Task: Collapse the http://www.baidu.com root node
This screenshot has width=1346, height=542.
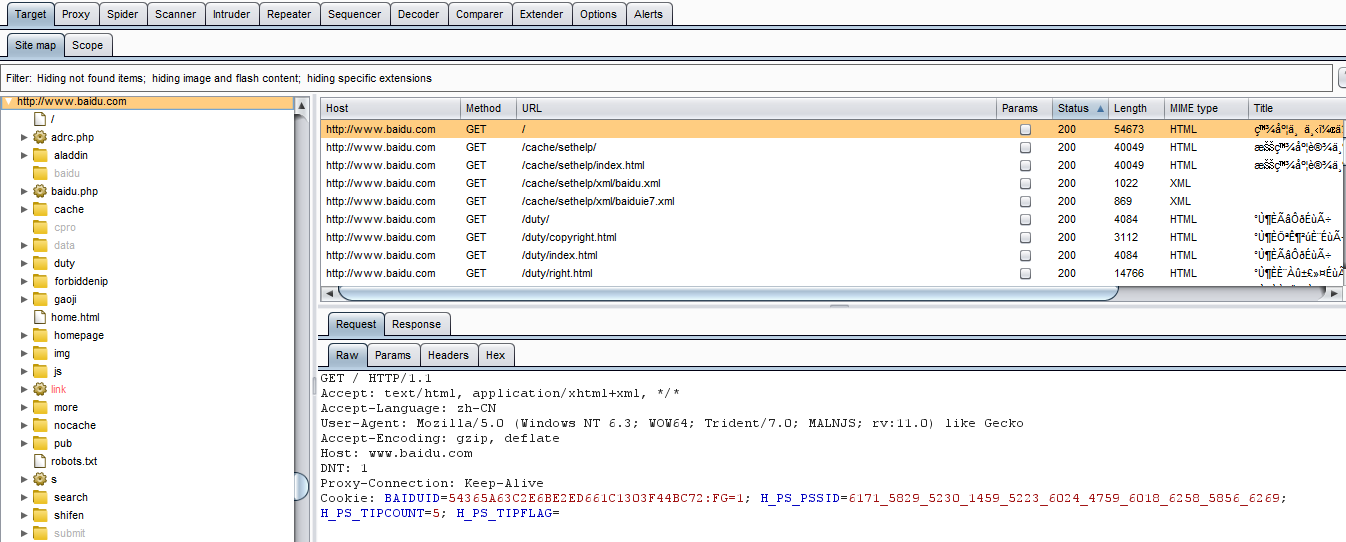Action: [x=8, y=101]
